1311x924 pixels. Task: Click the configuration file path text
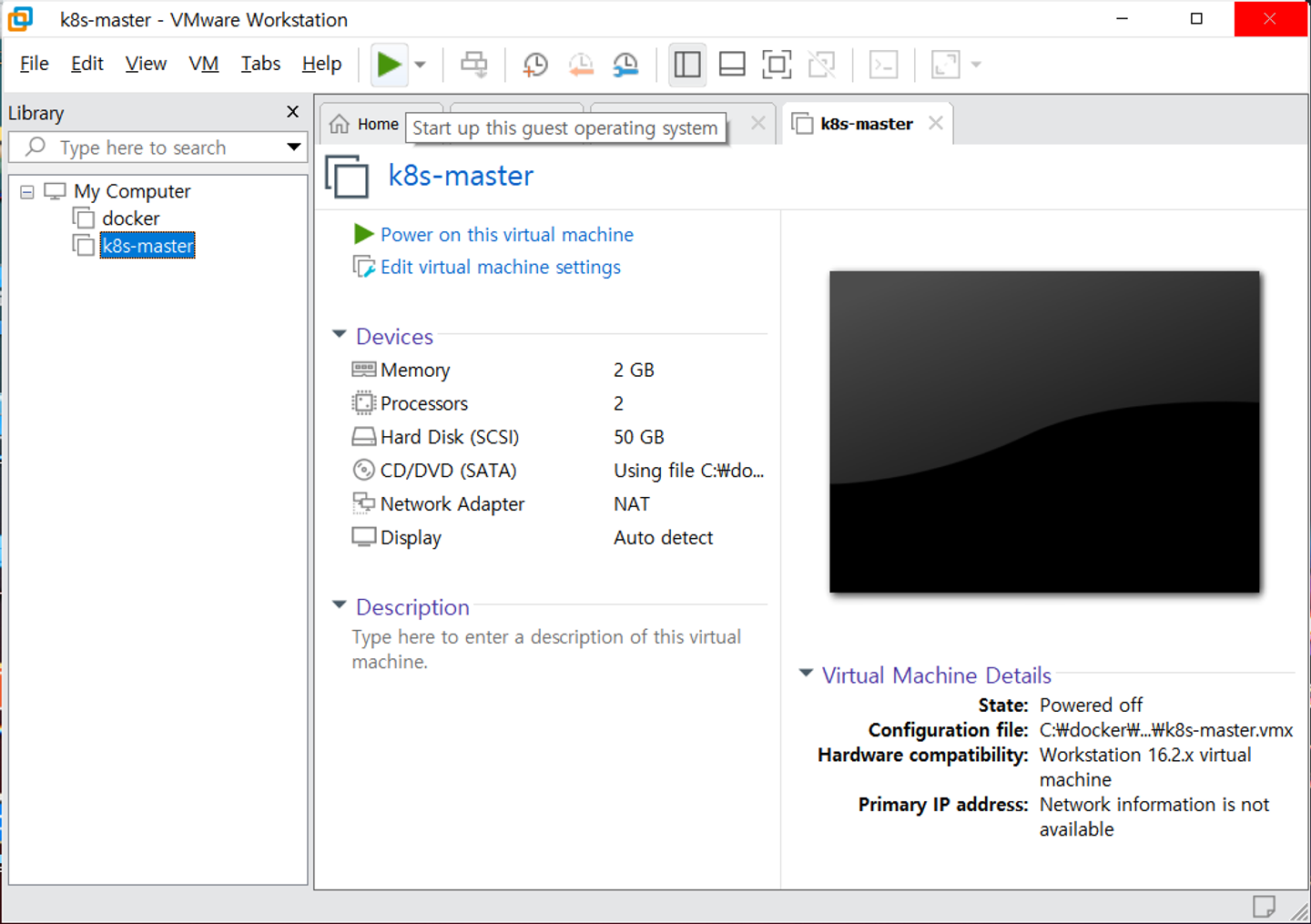(1166, 730)
